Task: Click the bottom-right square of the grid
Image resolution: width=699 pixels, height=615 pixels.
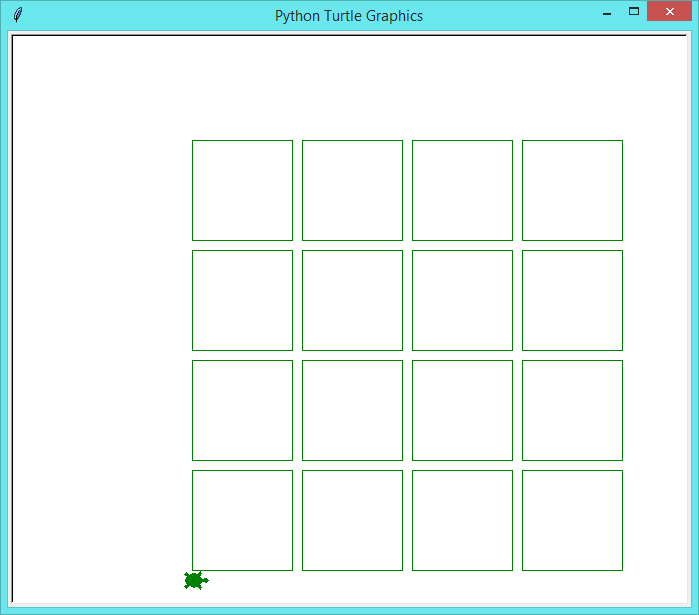Action: 572,520
